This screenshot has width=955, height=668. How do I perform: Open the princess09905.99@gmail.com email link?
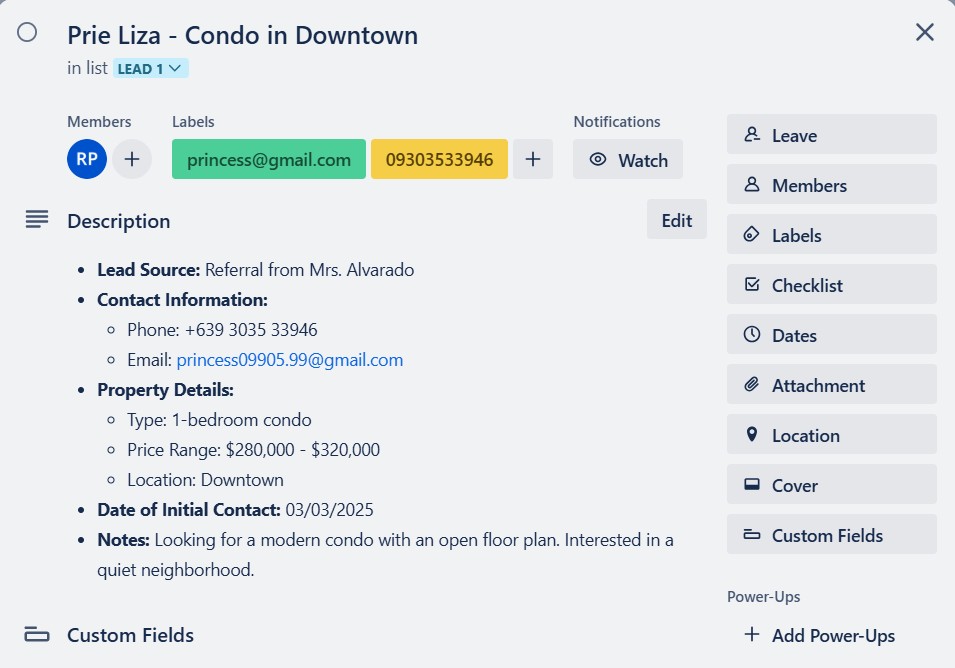tap(290, 360)
